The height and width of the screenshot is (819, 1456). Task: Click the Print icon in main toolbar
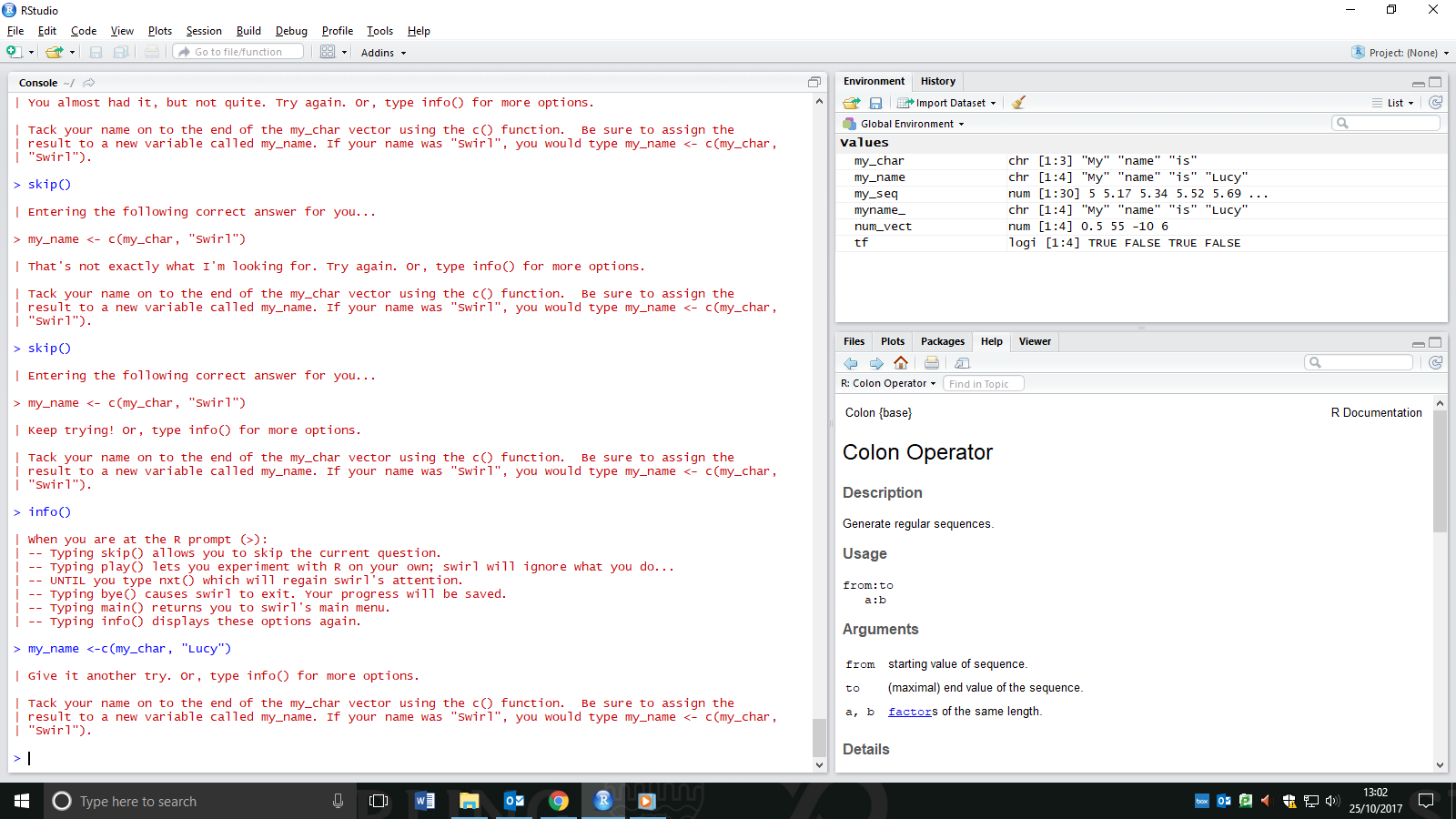[152, 52]
